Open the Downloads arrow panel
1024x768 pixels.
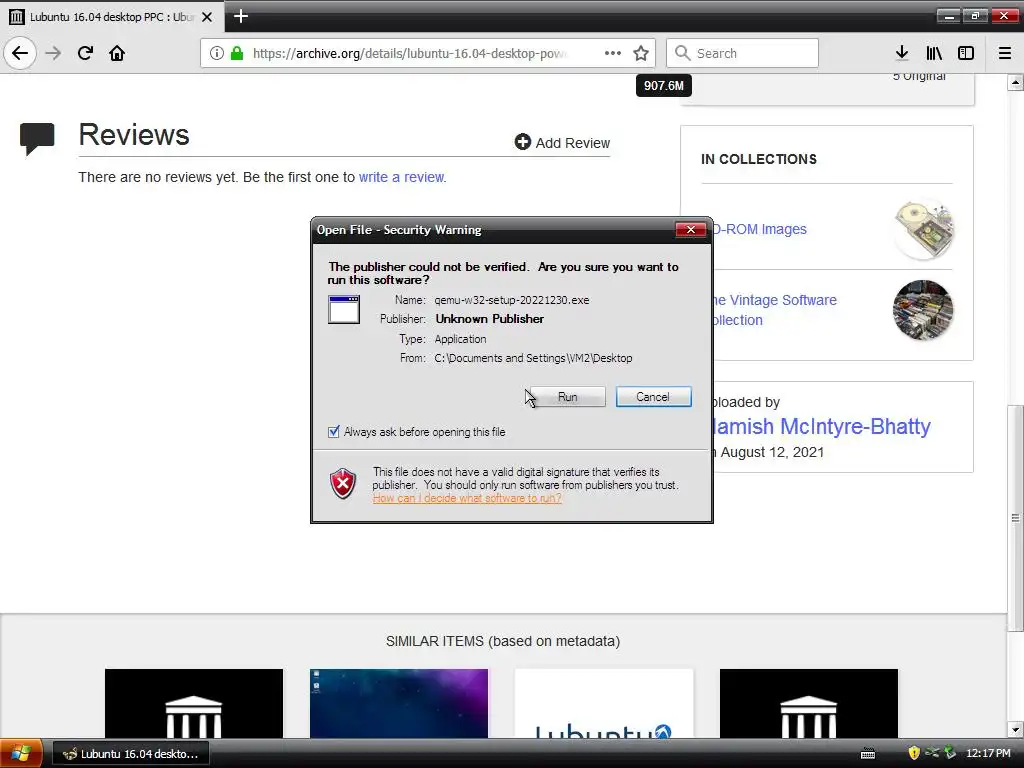(902, 53)
